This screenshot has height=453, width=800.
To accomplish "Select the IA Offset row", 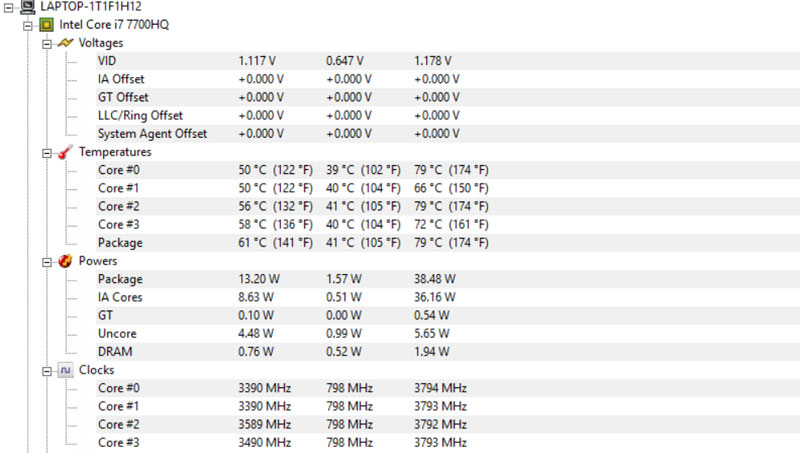I will pyautogui.click(x=448, y=79).
